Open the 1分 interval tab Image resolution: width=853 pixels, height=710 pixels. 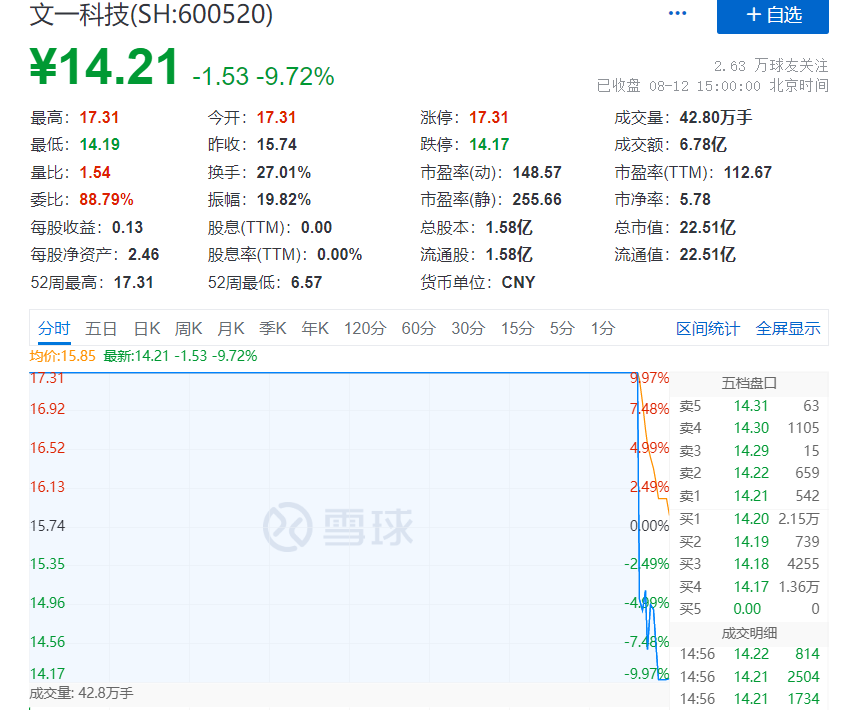point(602,328)
